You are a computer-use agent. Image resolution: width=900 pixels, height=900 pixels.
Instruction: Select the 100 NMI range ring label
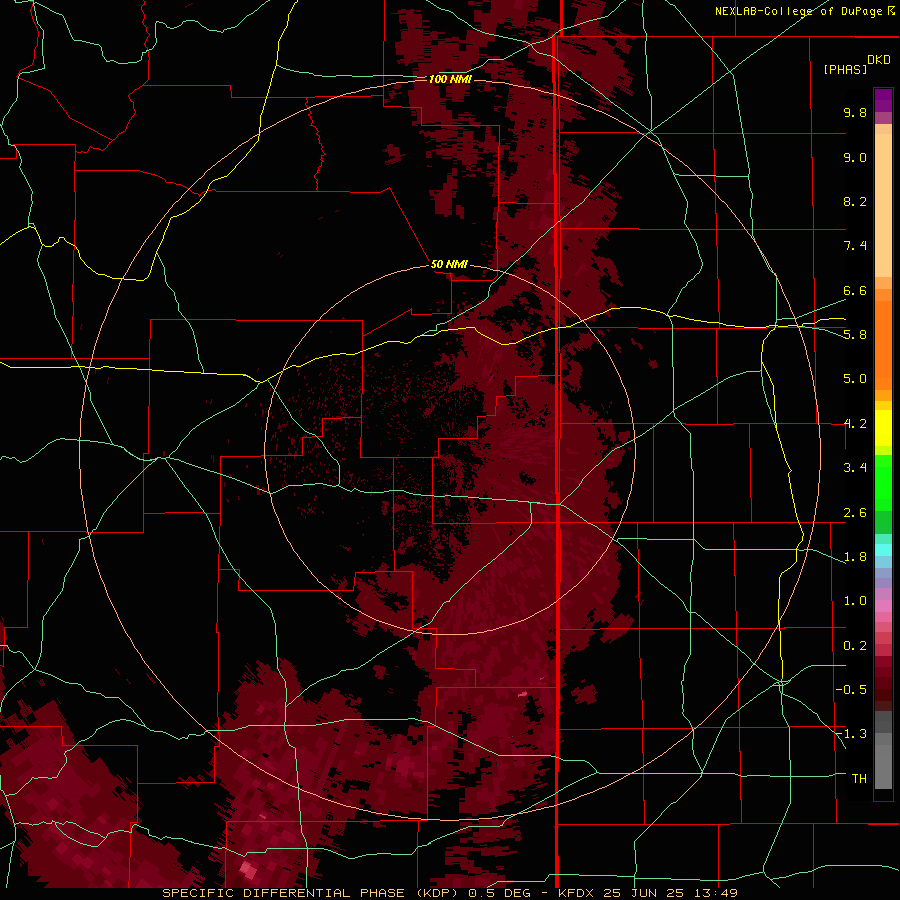[450, 79]
